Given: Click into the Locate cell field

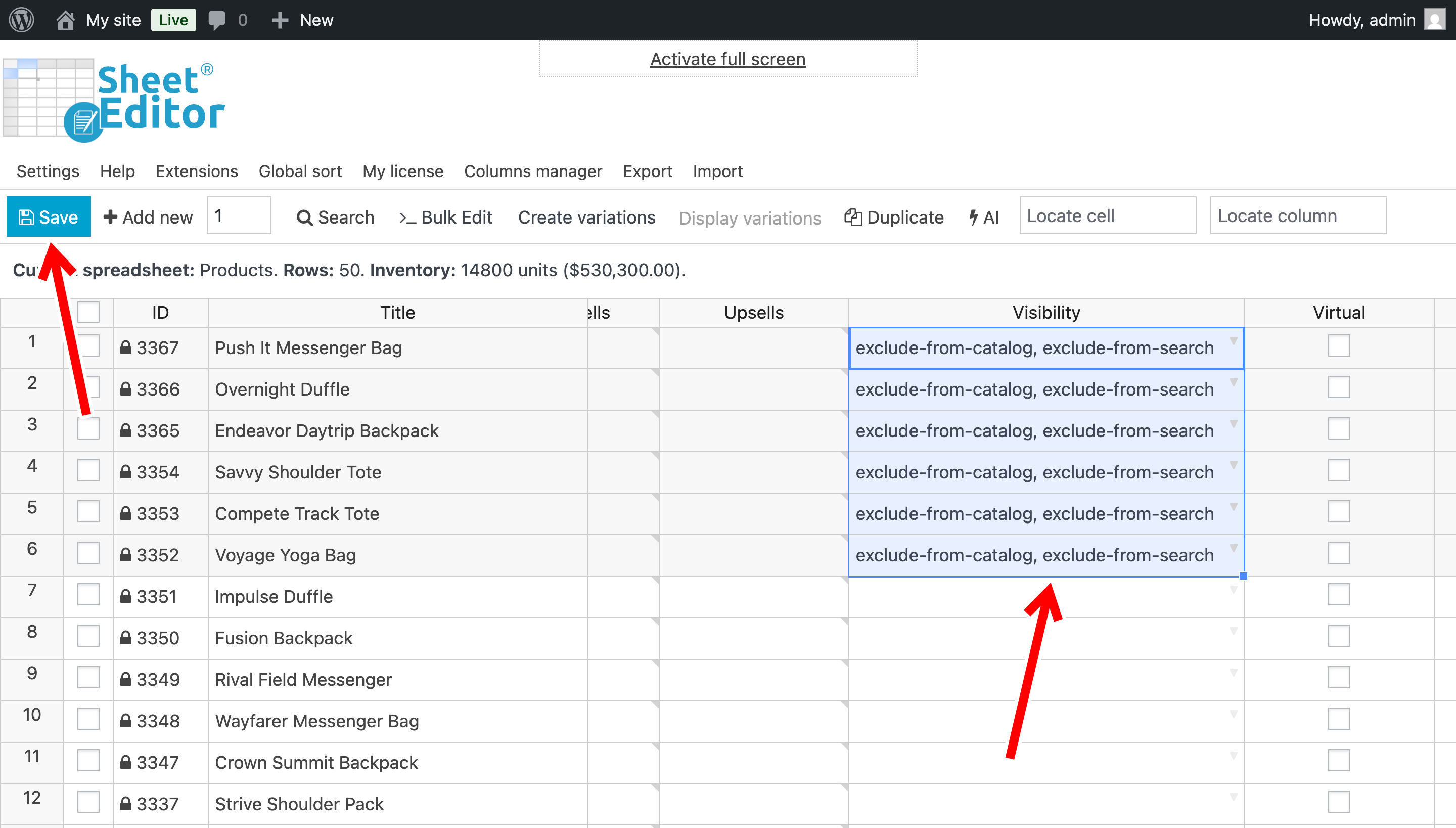Looking at the screenshot, I should point(1107,215).
